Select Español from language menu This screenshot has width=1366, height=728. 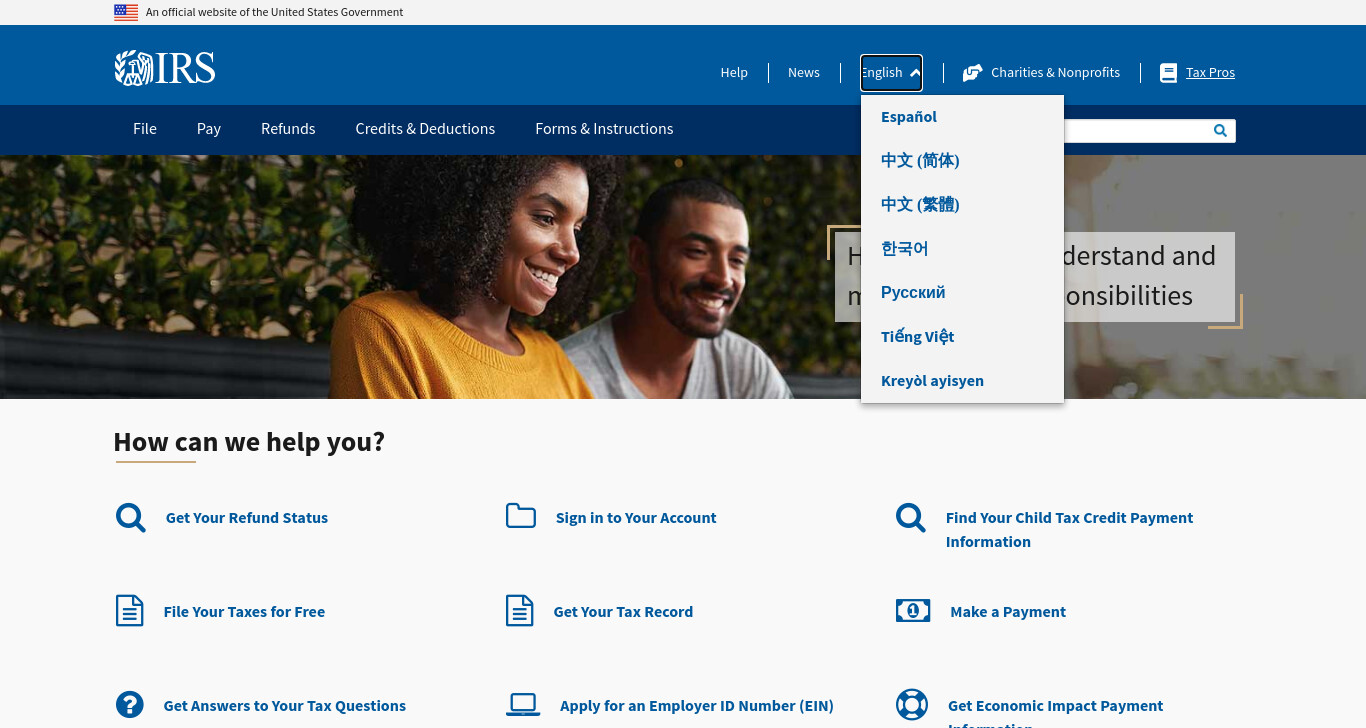tap(909, 117)
